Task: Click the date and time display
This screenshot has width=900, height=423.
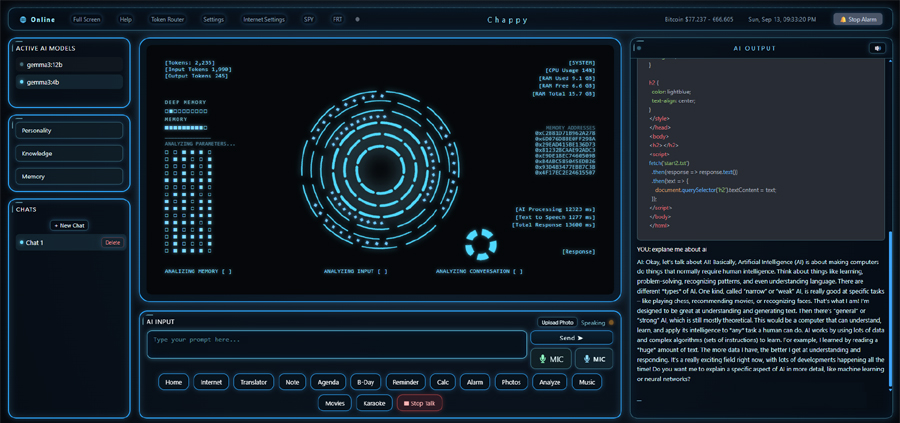Action: pos(782,20)
